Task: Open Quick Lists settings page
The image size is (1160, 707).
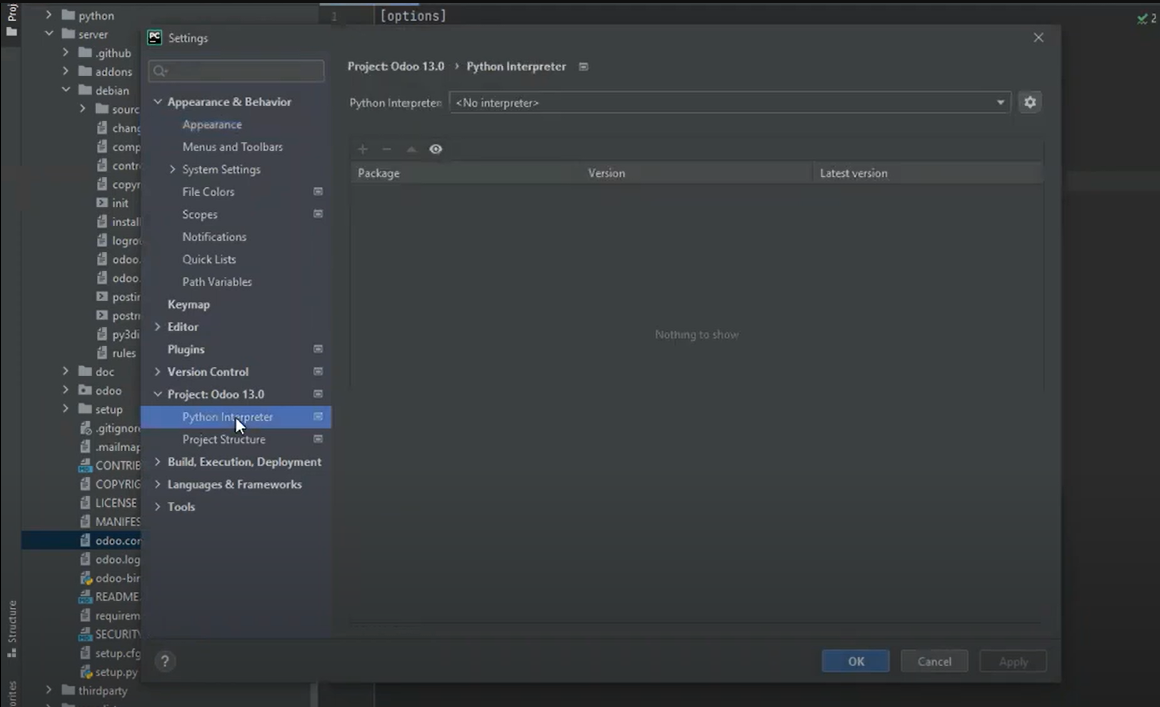Action: 209,260
